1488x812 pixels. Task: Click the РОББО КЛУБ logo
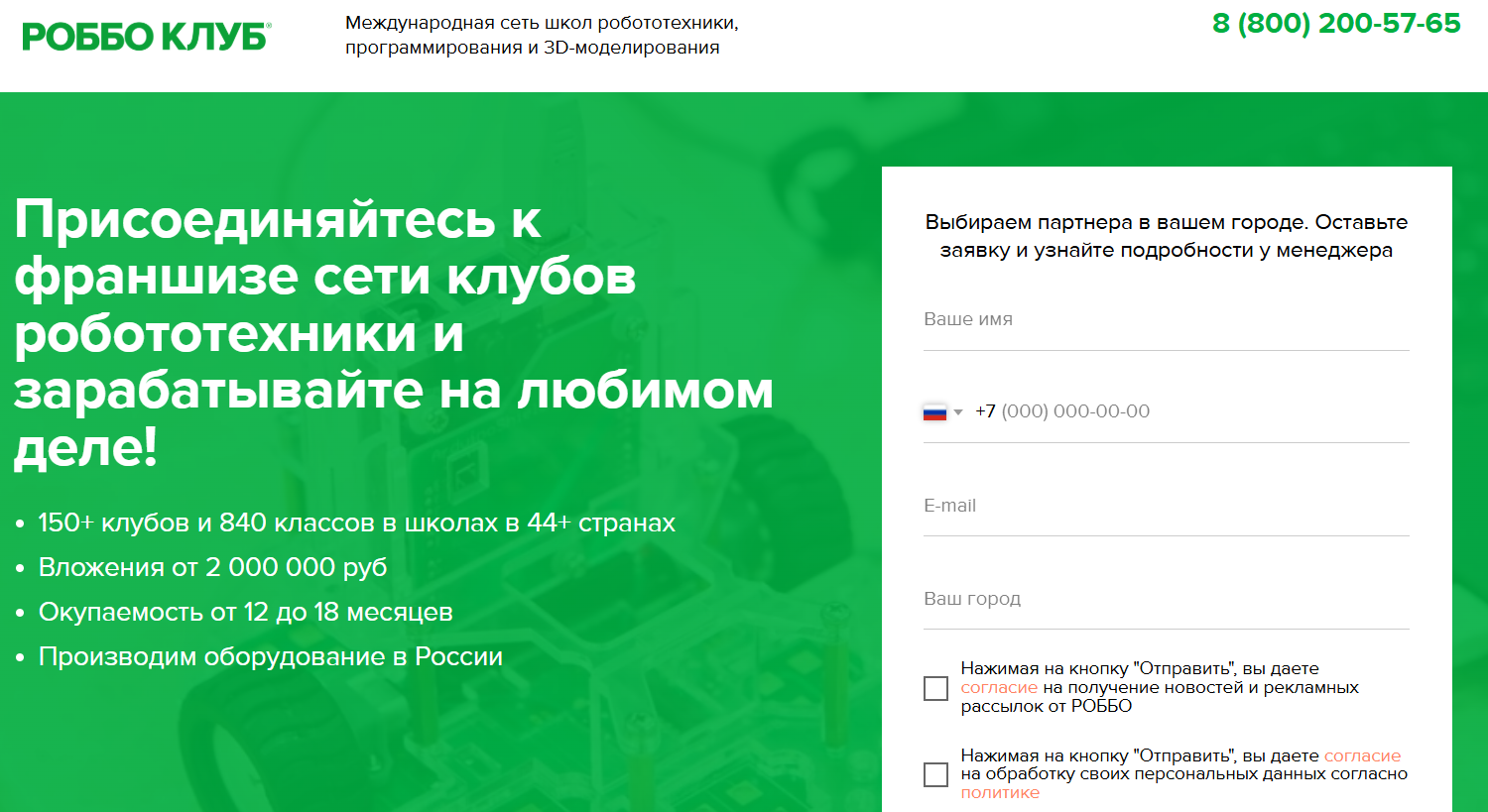pos(146,37)
